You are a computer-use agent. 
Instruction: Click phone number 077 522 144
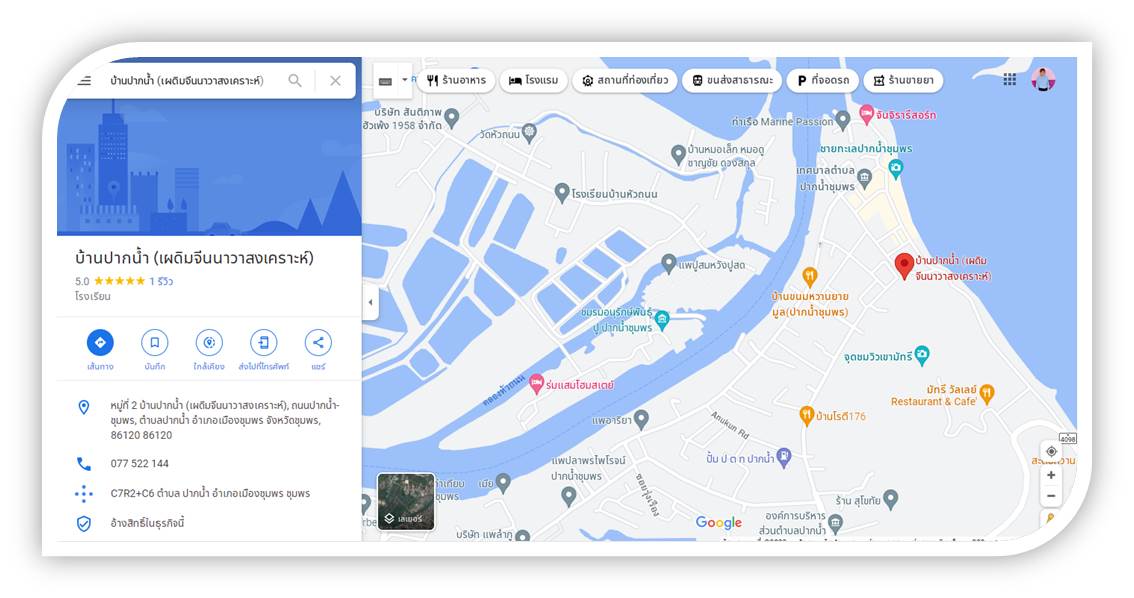(140, 464)
